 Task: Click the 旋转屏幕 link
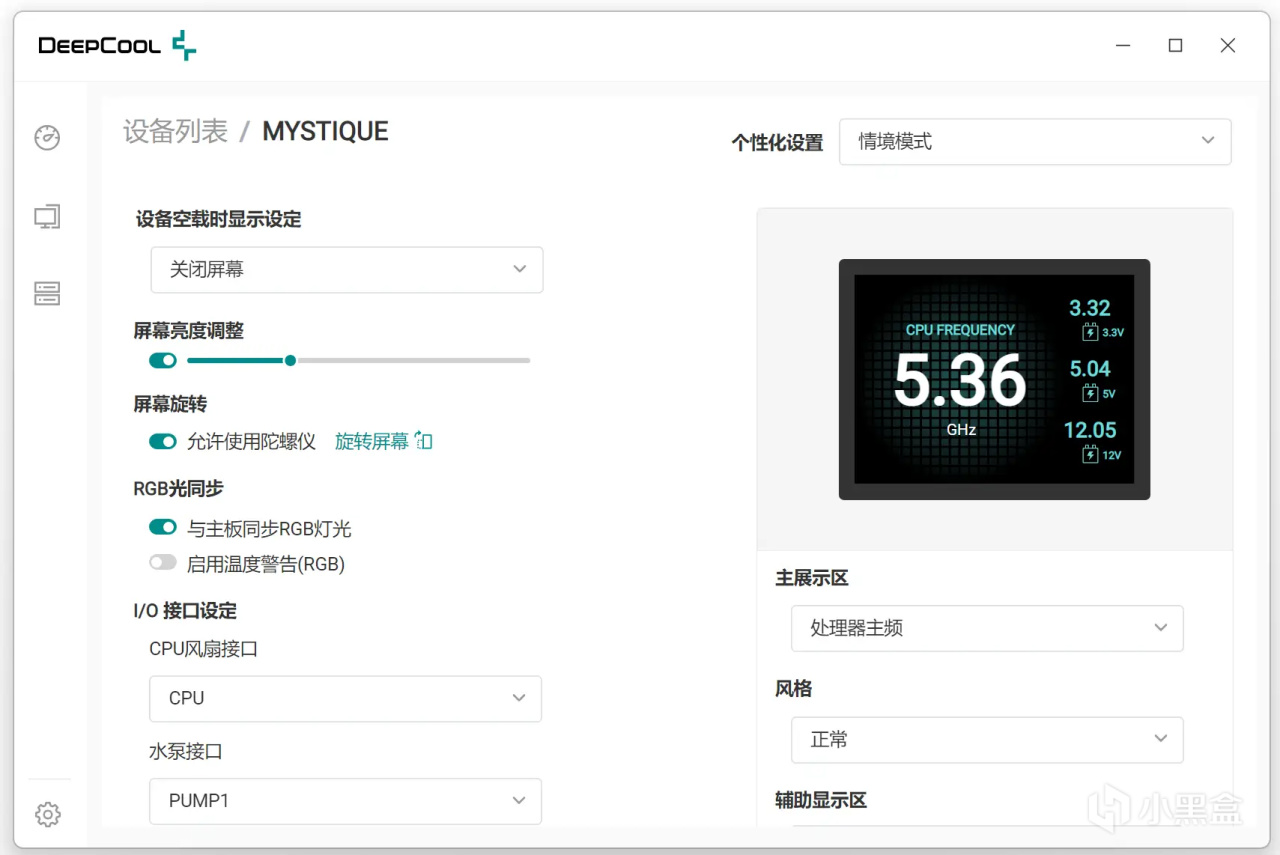pyautogui.click(x=372, y=441)
